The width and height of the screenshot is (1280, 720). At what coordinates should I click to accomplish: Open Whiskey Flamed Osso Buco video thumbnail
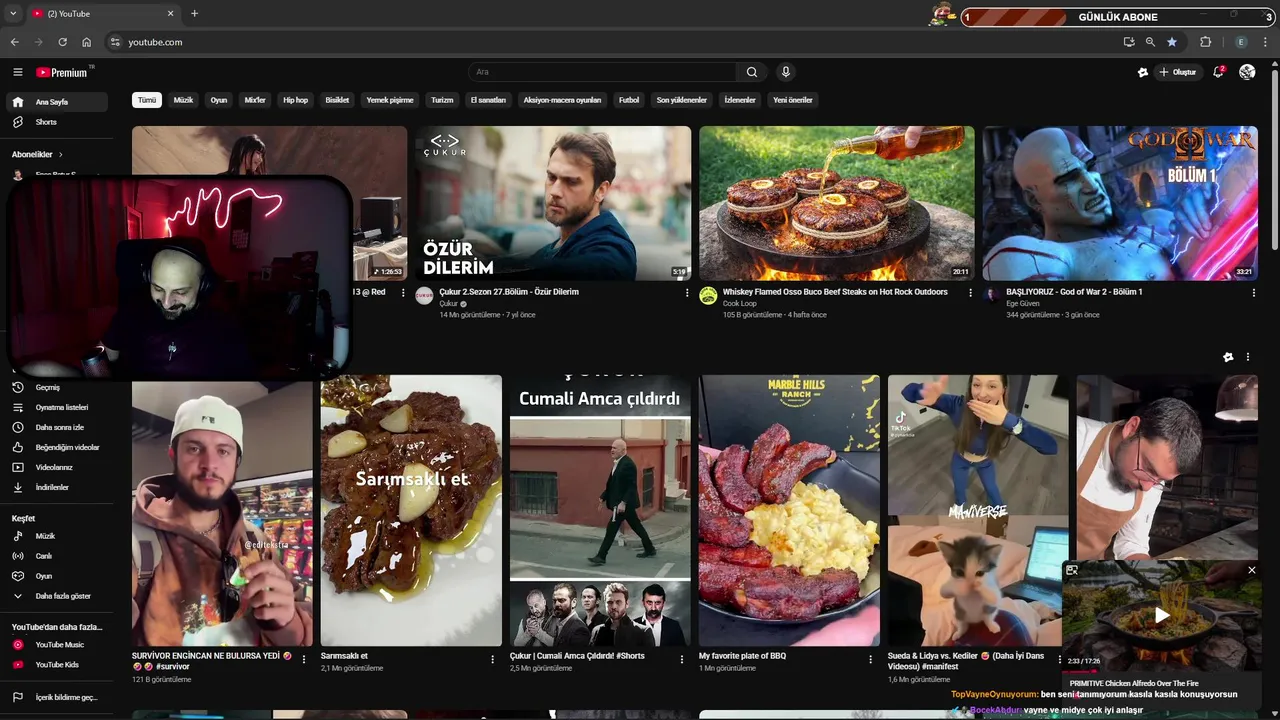[836, 203]
